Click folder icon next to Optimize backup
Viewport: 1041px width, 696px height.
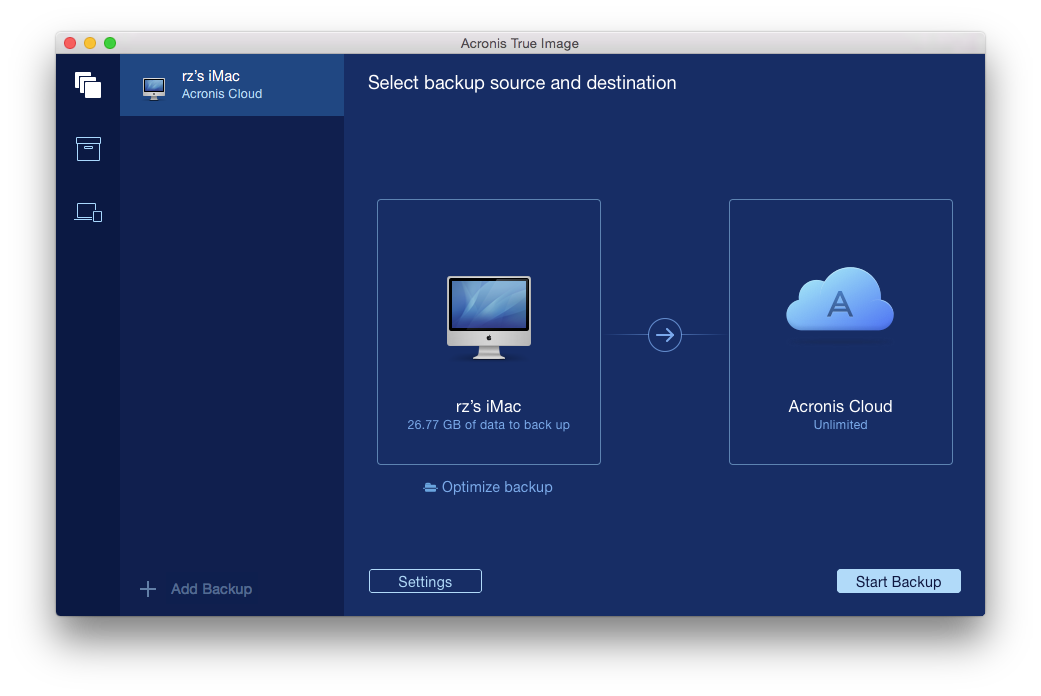tap(430, 488)
